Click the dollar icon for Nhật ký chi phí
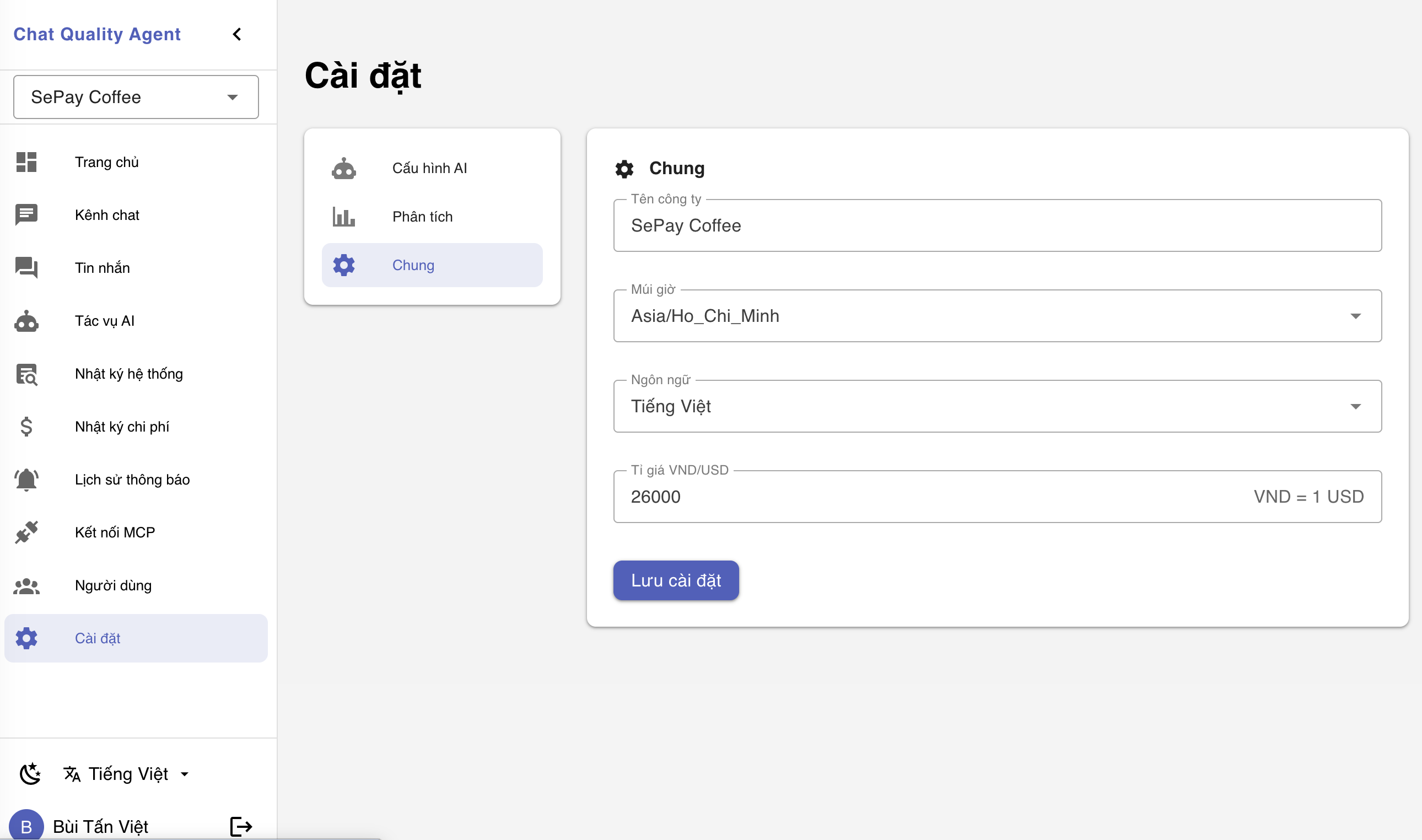Viewport: 1422px width, 840px height. click(x=26, y=427)
